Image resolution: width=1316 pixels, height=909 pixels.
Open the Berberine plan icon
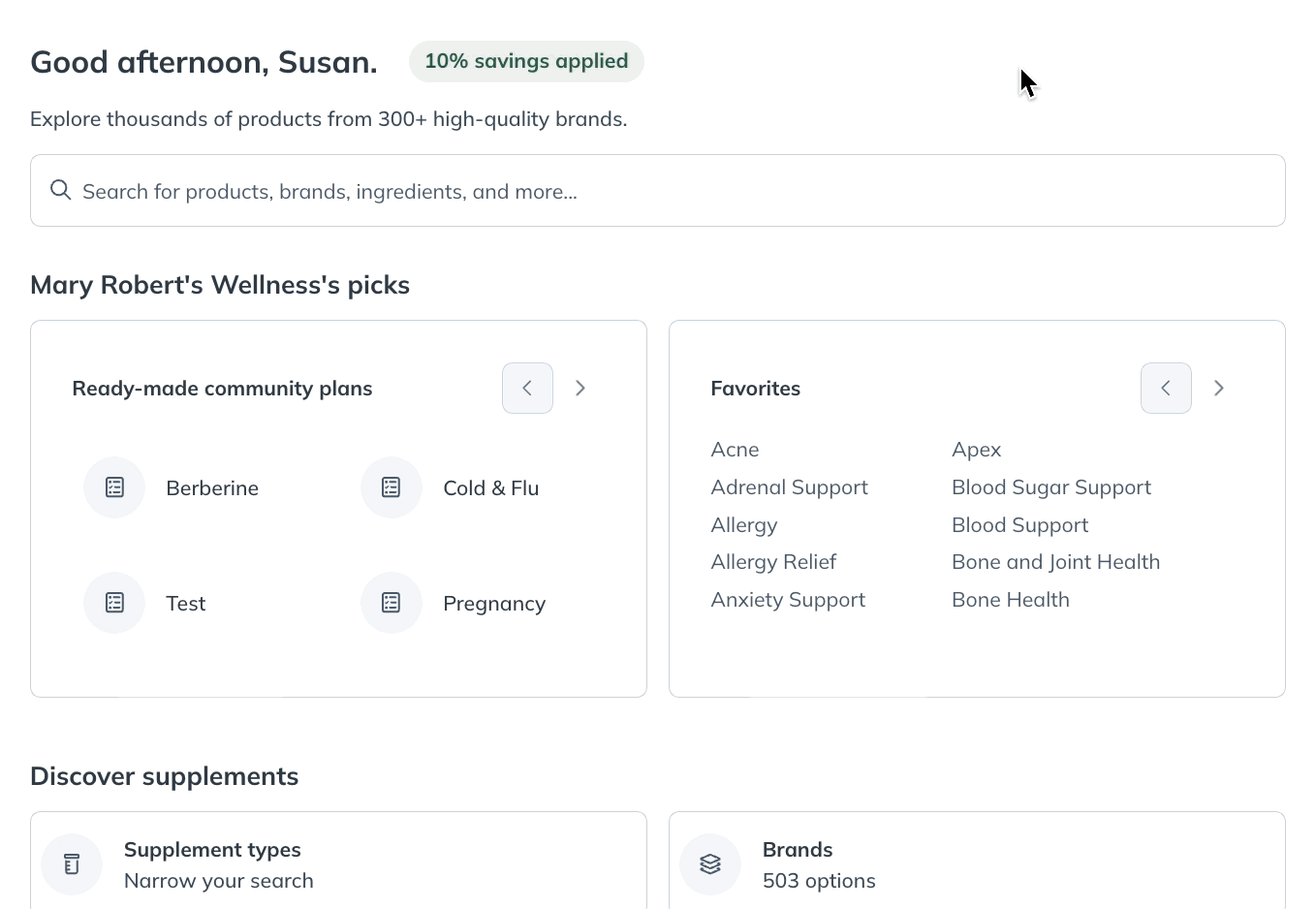[x=114, y=487]
